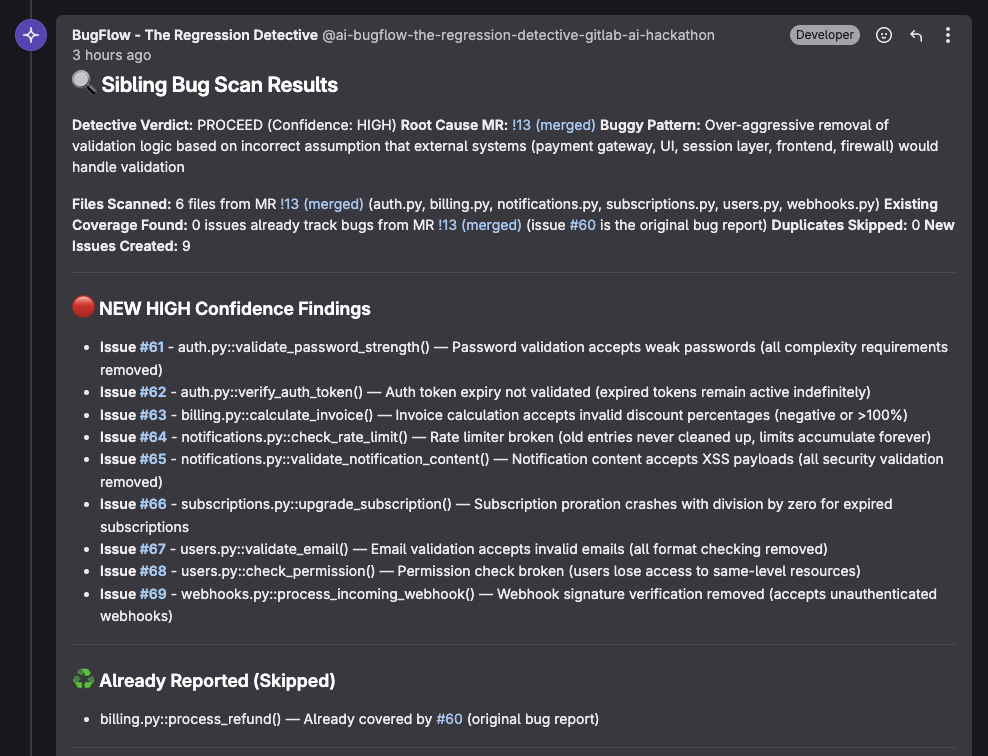This screenshot has width=988, height=756.
Task: Open issue #60 in the Existing Coverage line
Action: (x=582, y=225)
